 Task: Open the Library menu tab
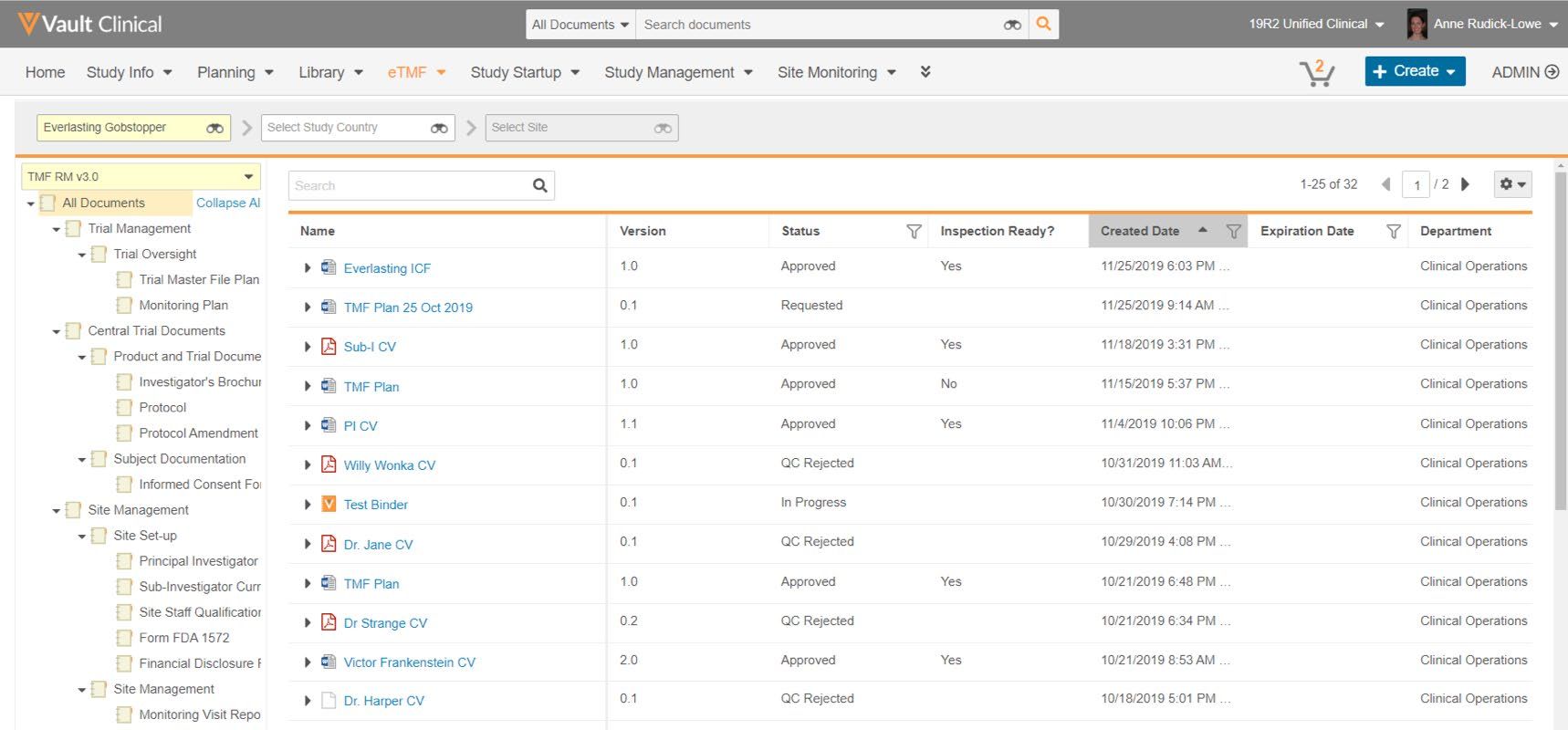click(330, 72)
